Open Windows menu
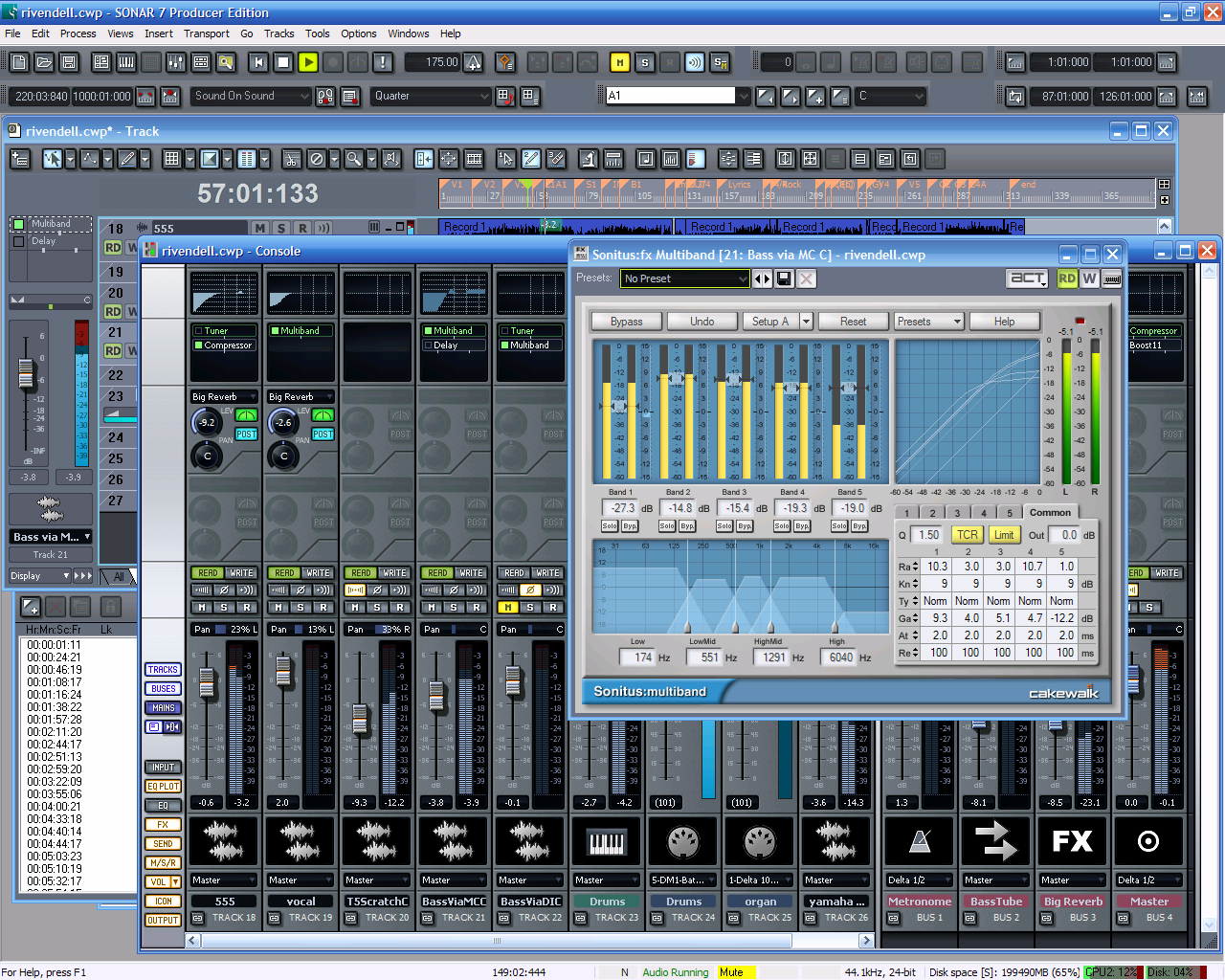 click(x=409, y=33)
